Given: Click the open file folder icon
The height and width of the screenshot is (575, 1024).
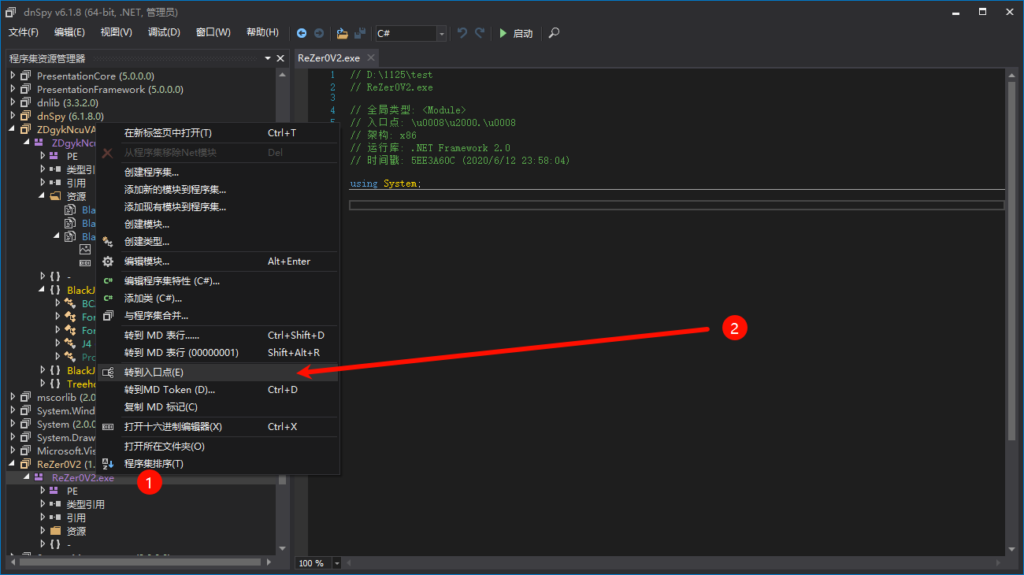Looking at the screenshot, I should (x=342, y=33).
